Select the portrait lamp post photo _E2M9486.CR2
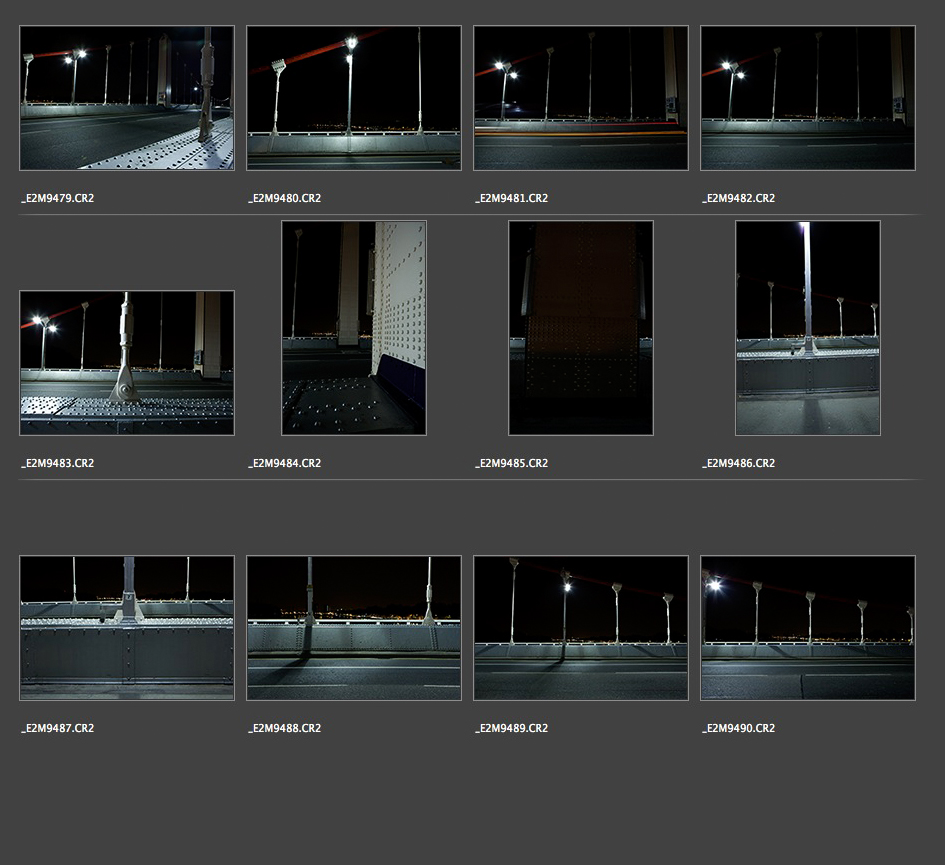This screenshot has width=945, height=865. tap(808, 328)
